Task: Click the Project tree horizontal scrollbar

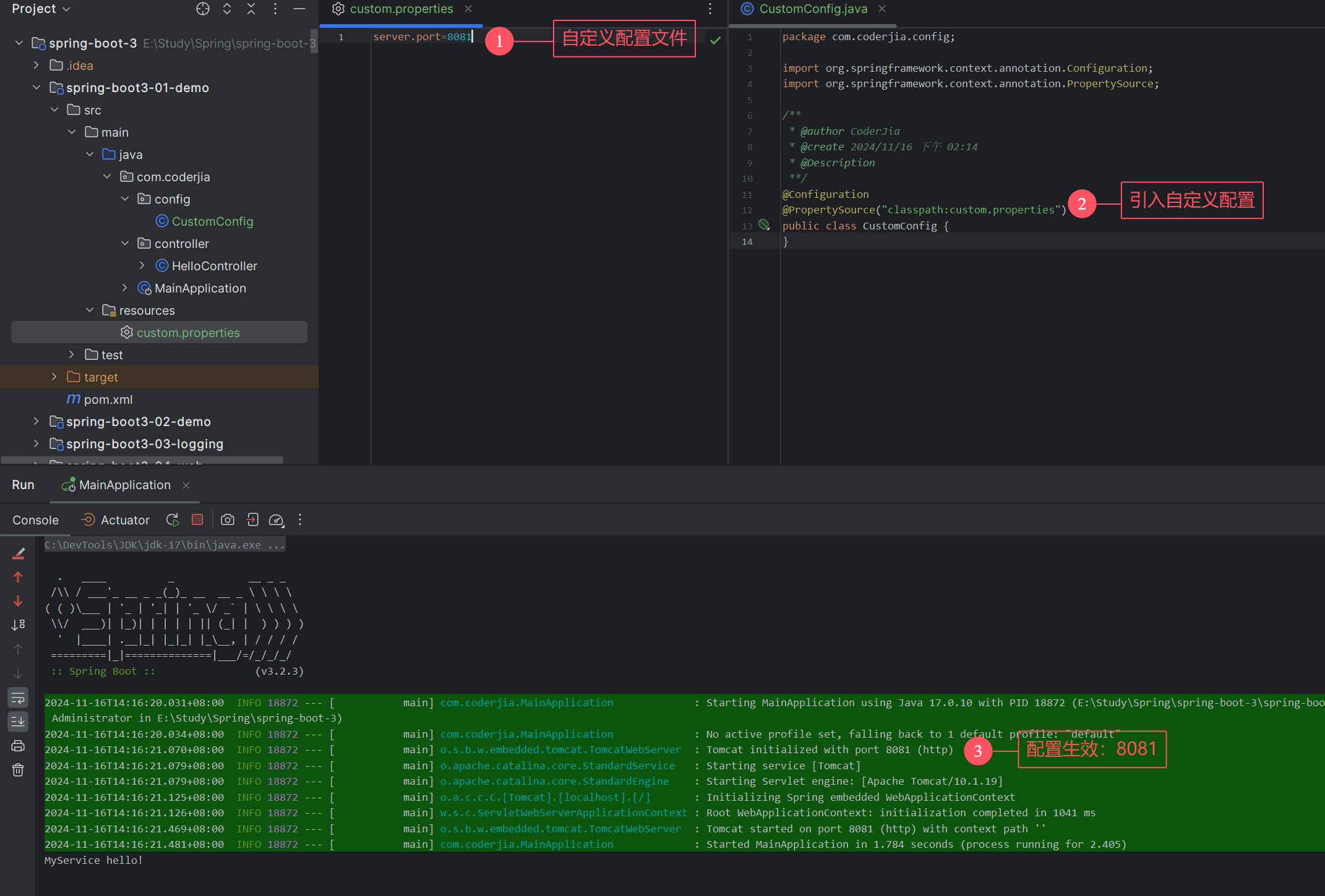Action: 142,460
